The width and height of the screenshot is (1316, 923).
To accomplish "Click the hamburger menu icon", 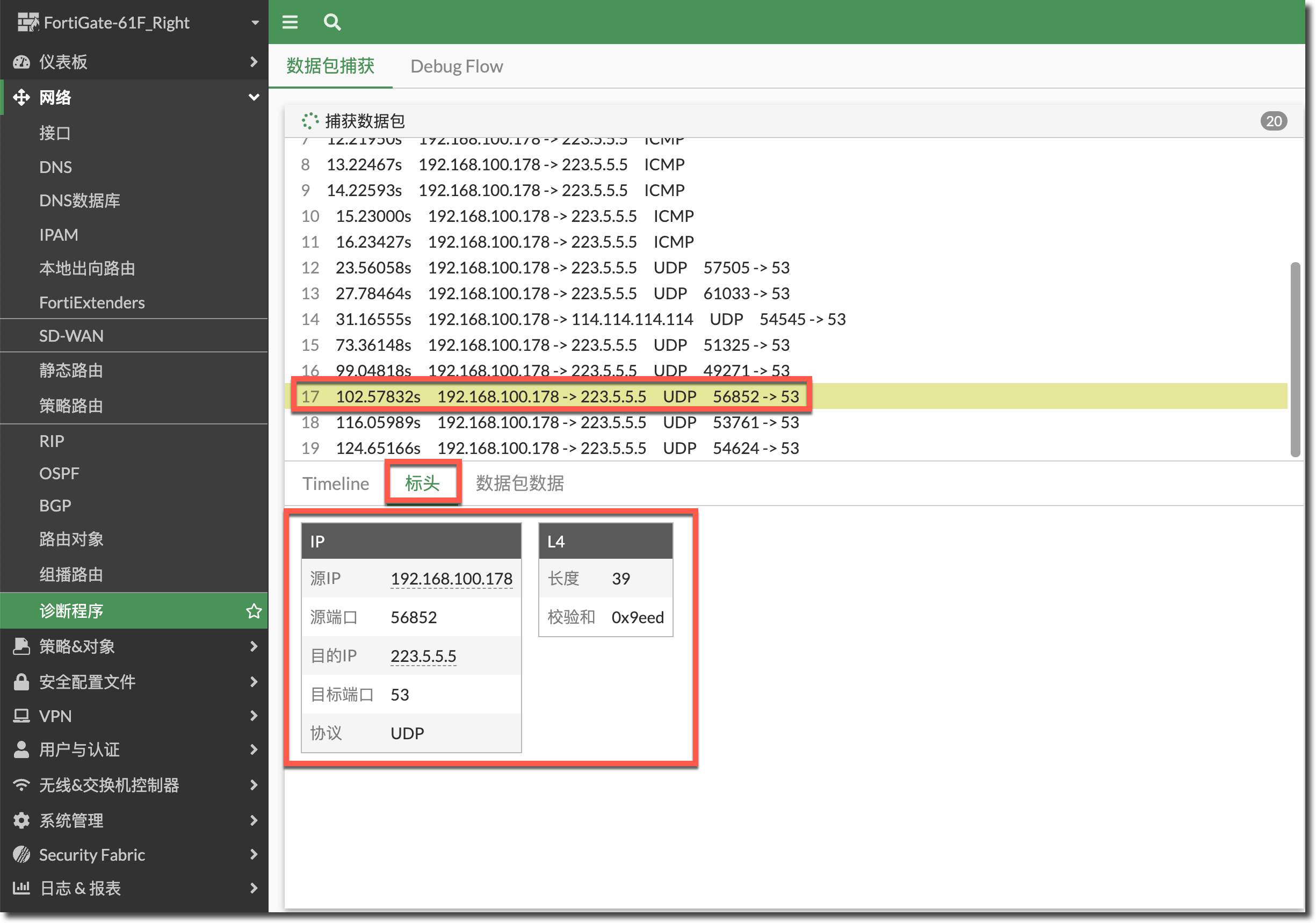I will click(290, 23).
